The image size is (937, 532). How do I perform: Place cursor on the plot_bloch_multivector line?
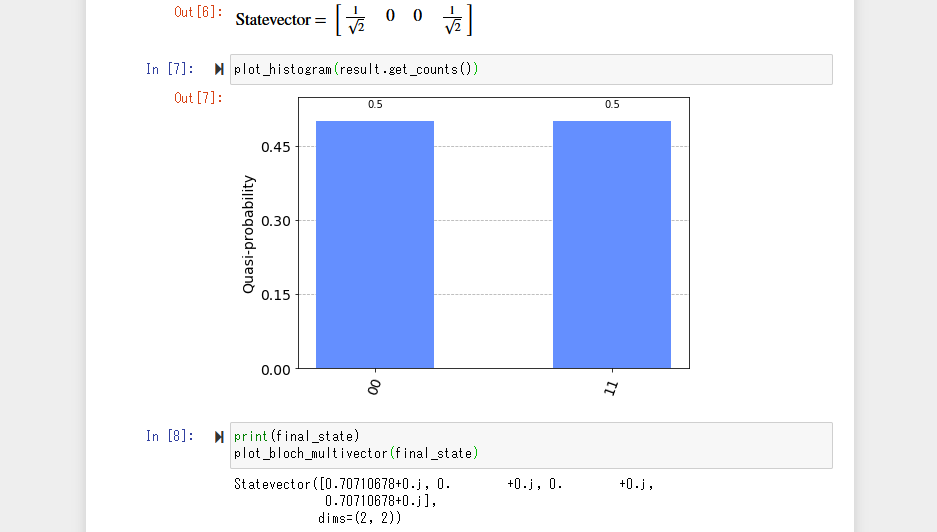click(x=356, y=453)
